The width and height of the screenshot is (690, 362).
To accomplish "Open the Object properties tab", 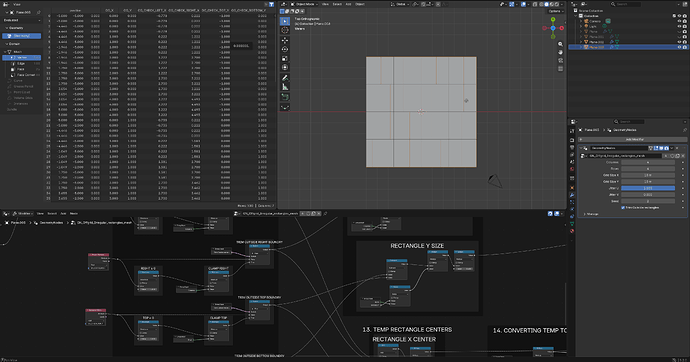I will click(572, 188).
